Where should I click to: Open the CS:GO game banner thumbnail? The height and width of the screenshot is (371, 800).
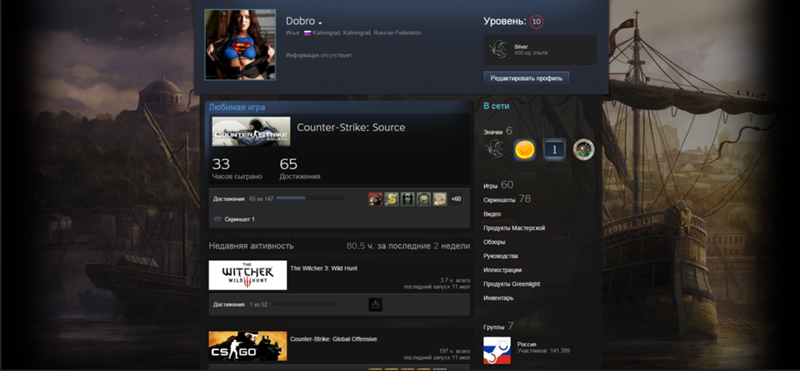[248, 346]
